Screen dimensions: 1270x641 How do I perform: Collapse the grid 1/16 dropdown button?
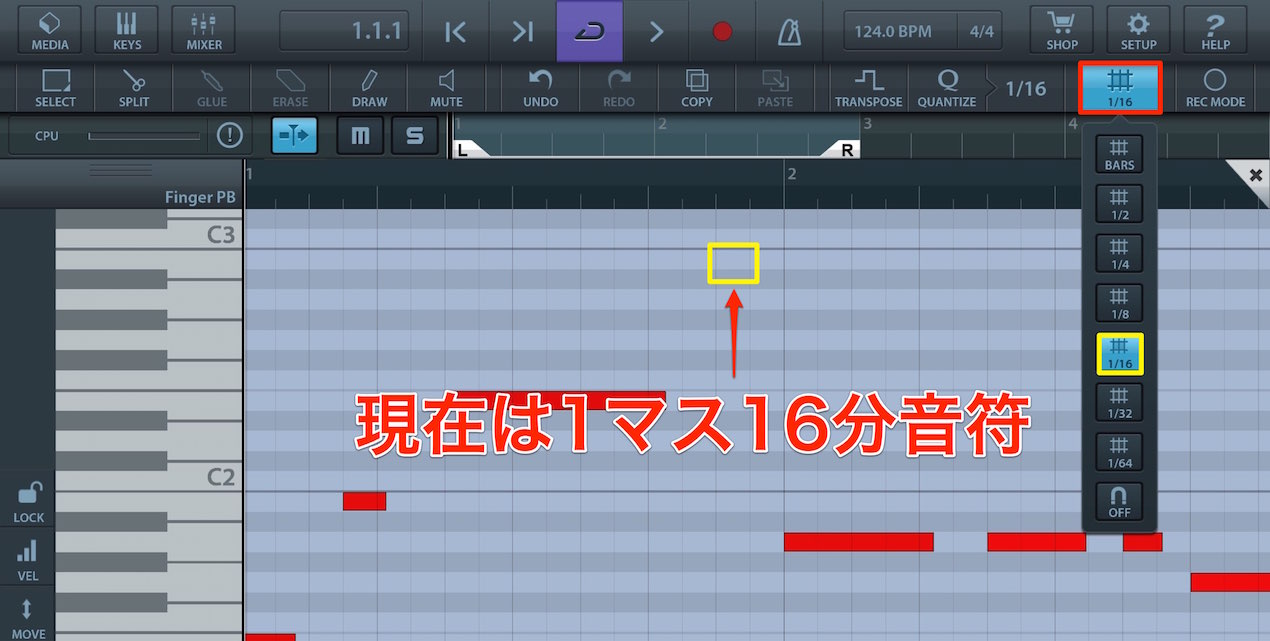[1120, 88]
